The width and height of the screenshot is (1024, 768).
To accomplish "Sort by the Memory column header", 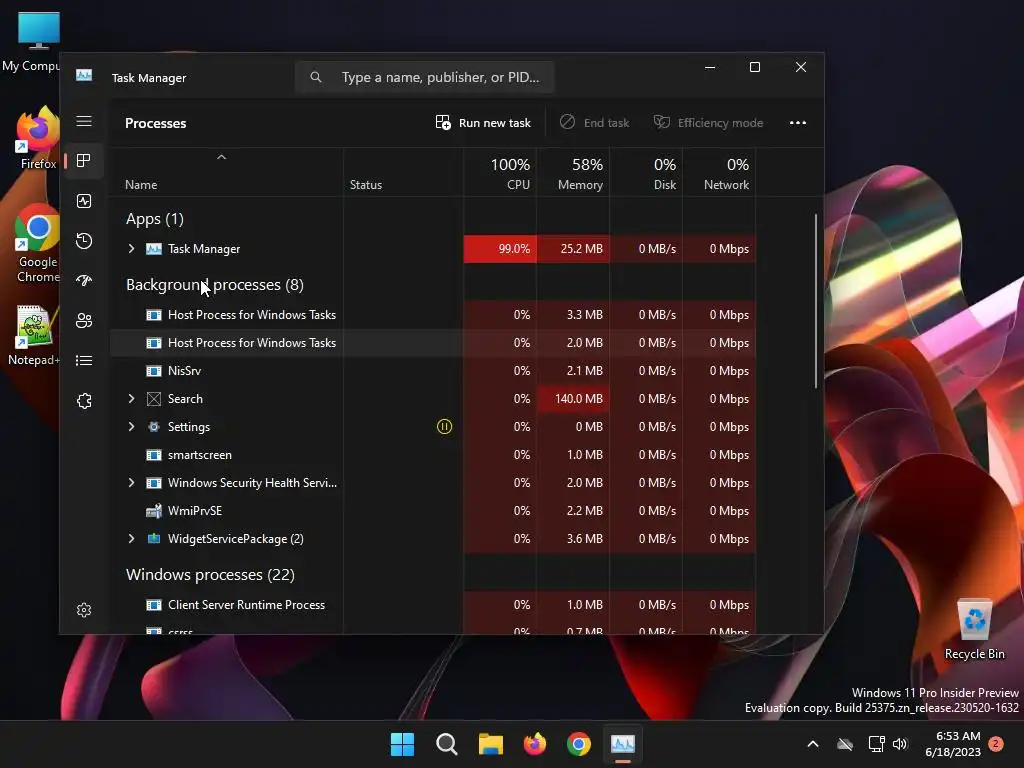I will (x=573, y=172).
